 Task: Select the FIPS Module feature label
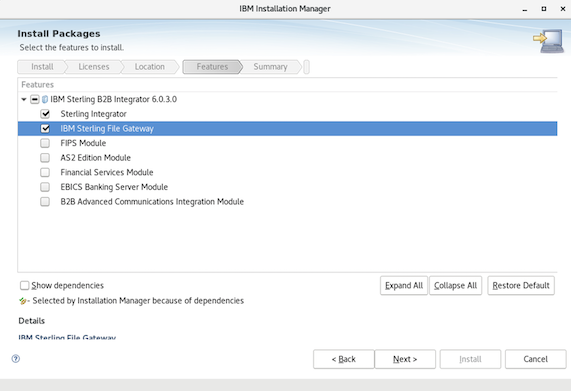click(x=83, y=143)
